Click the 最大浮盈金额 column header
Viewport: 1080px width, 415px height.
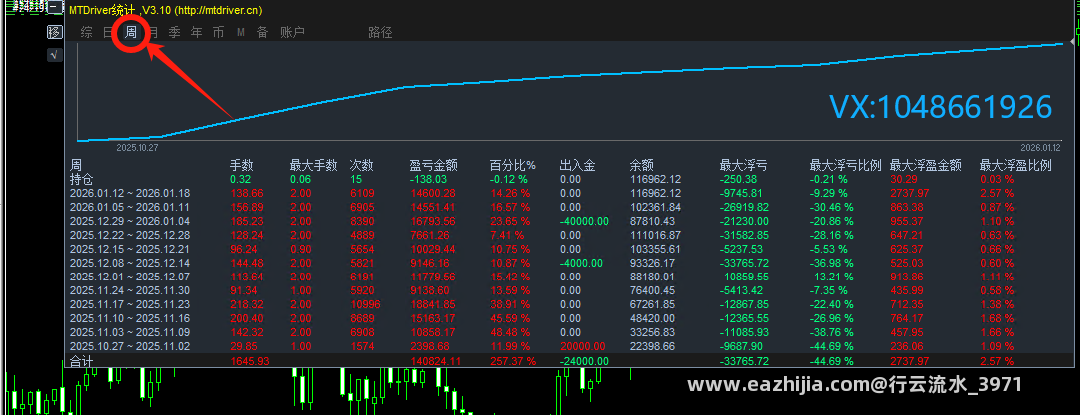pyautogui.click(x=926, y=165)
